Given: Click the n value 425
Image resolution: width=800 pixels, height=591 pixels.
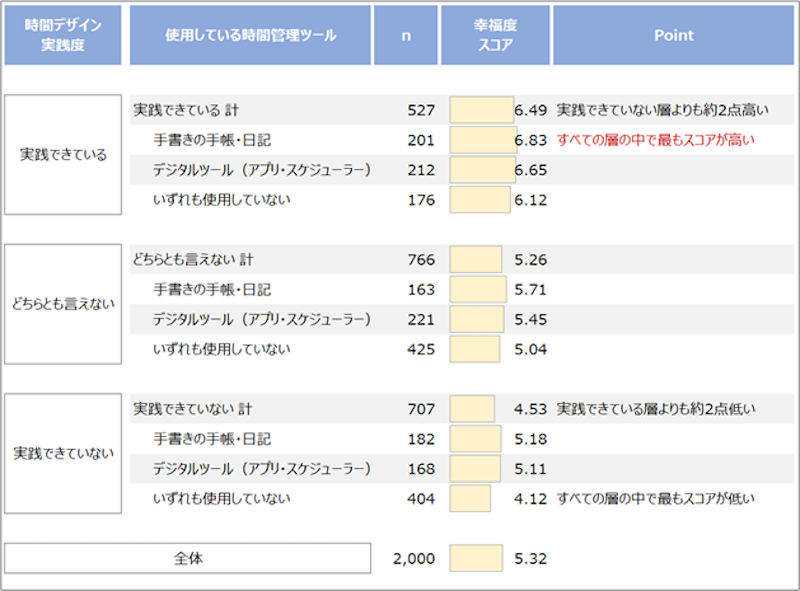Looking at the screenshot, I should 421,349.
